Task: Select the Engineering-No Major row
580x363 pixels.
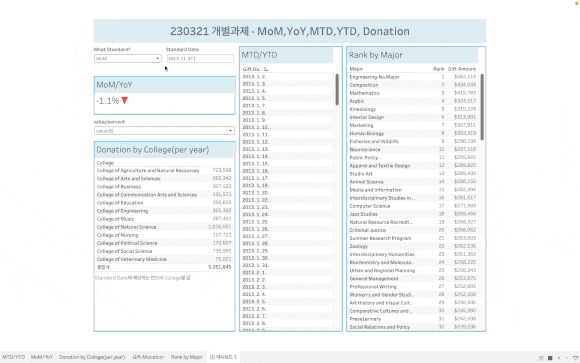Action: tap(413, 77)
